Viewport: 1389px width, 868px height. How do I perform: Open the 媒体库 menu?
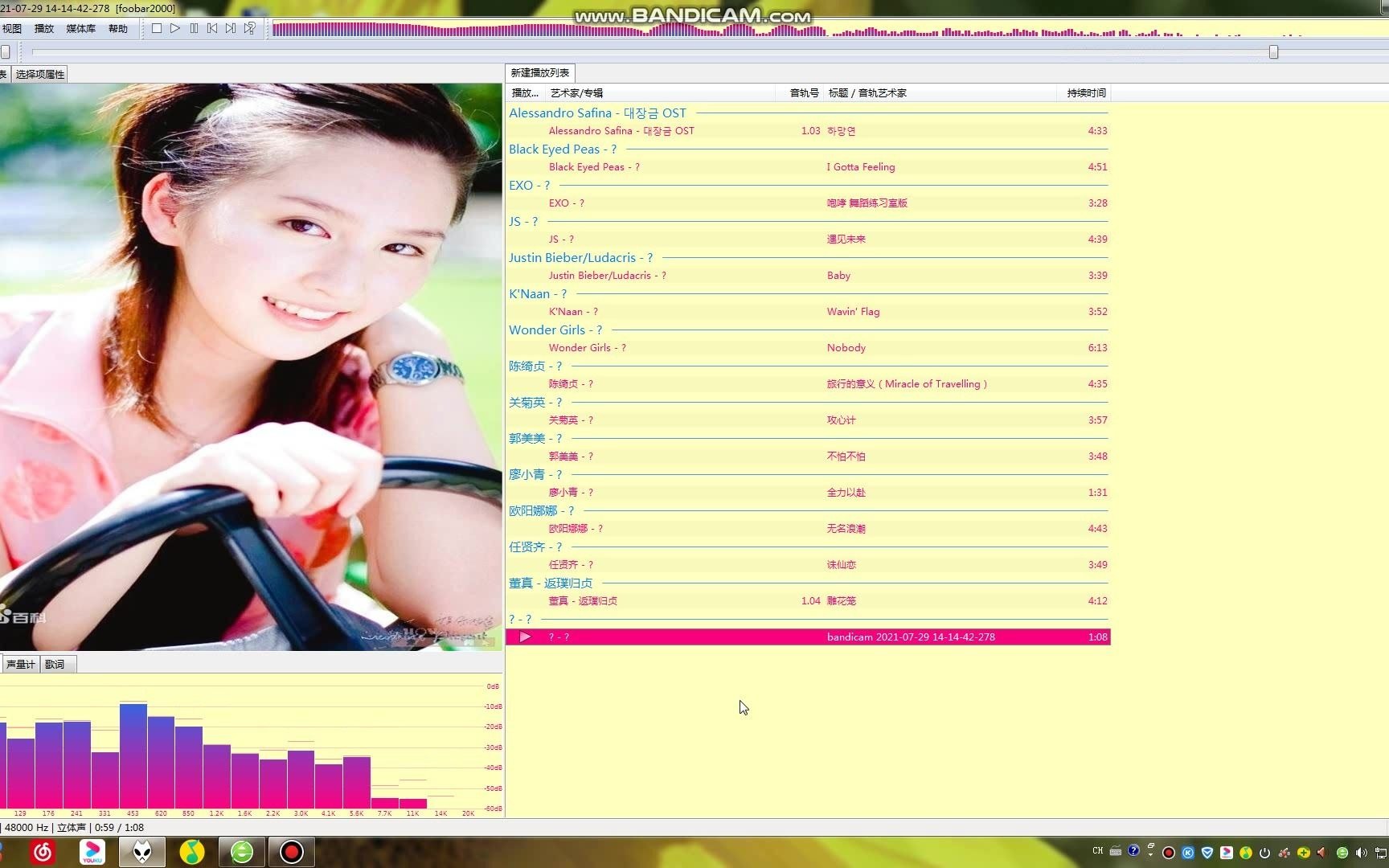click(x=80, y=28)
